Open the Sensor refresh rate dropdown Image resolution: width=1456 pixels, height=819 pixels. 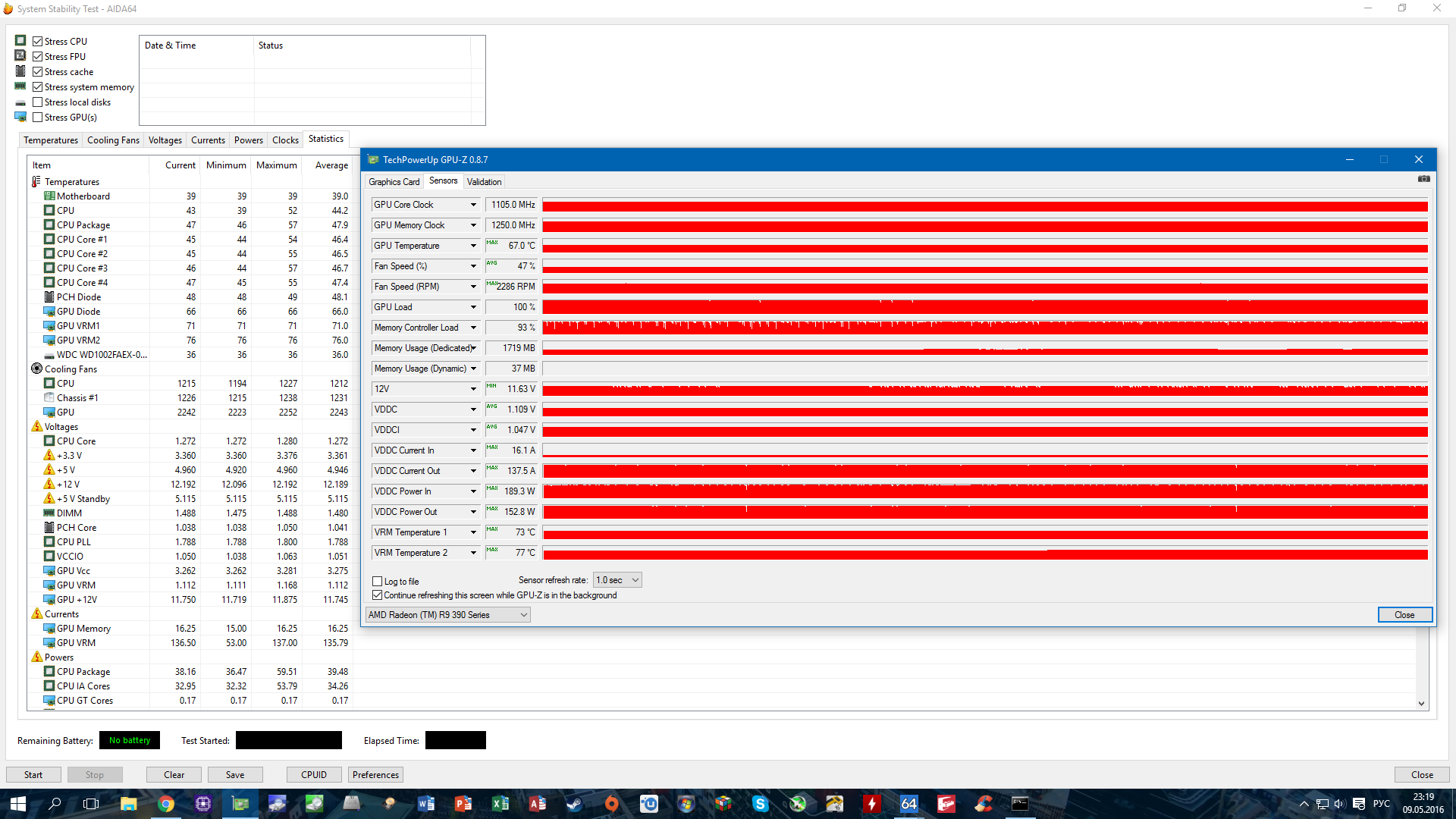tap(617, 580)
